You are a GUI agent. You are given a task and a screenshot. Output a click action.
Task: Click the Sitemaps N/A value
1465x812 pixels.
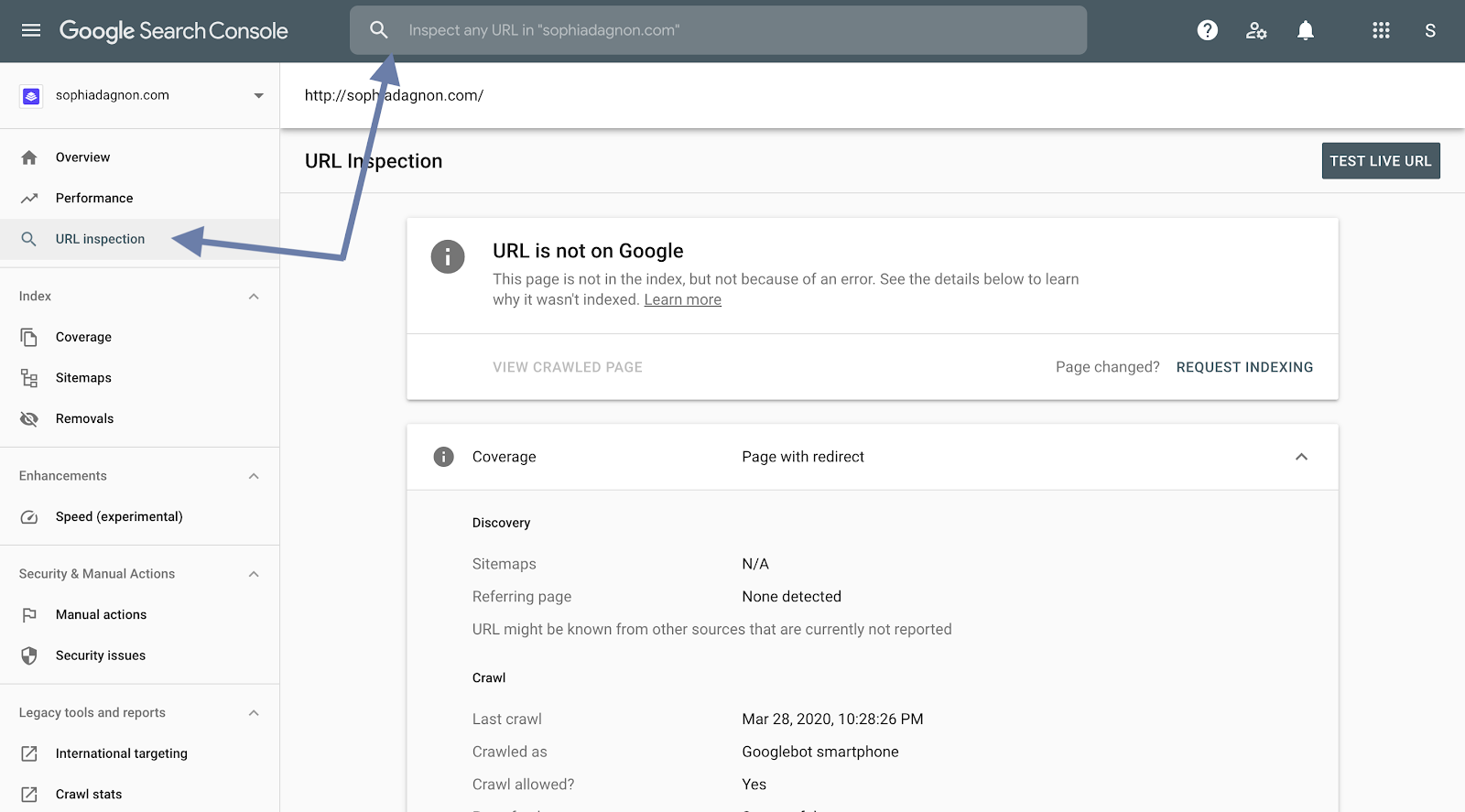click(755, 564)
